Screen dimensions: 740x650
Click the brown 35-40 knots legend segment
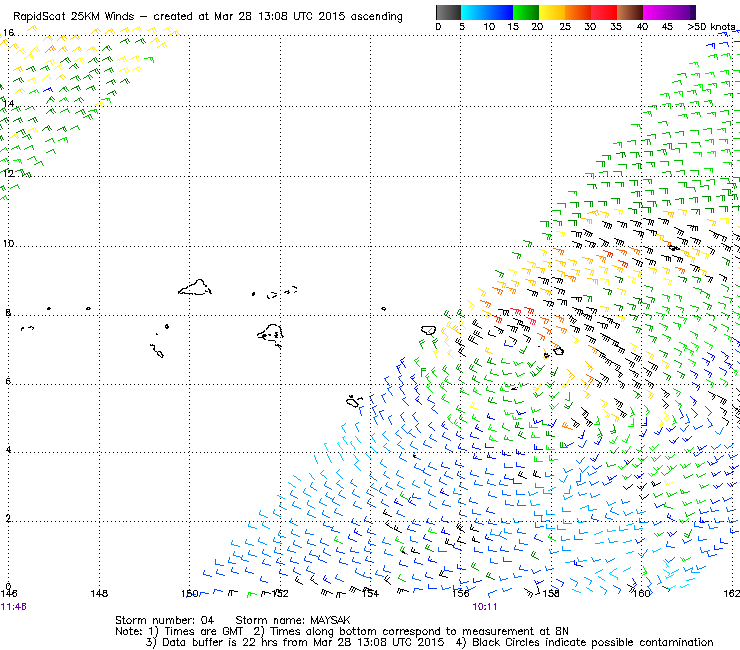click(630, 12)
